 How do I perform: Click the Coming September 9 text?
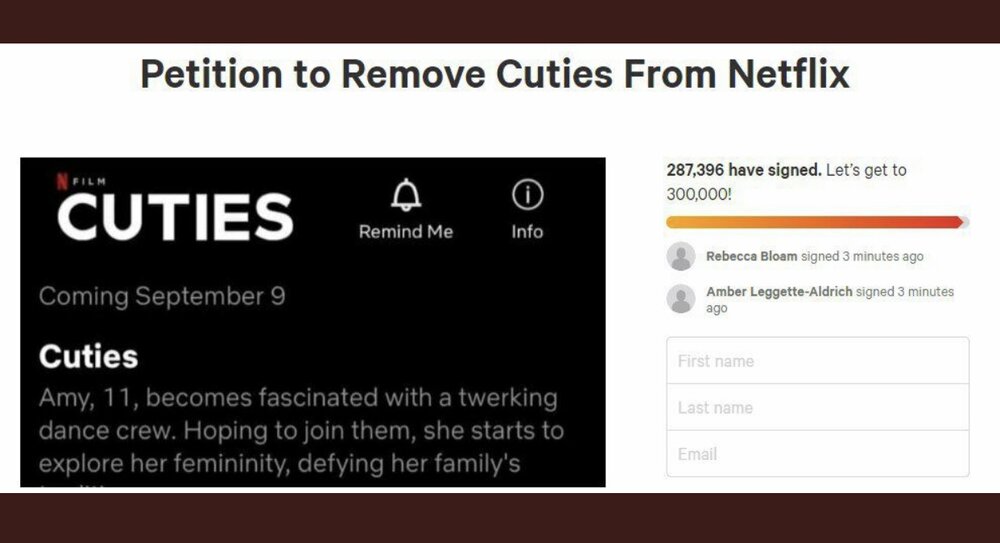[162, 297]
